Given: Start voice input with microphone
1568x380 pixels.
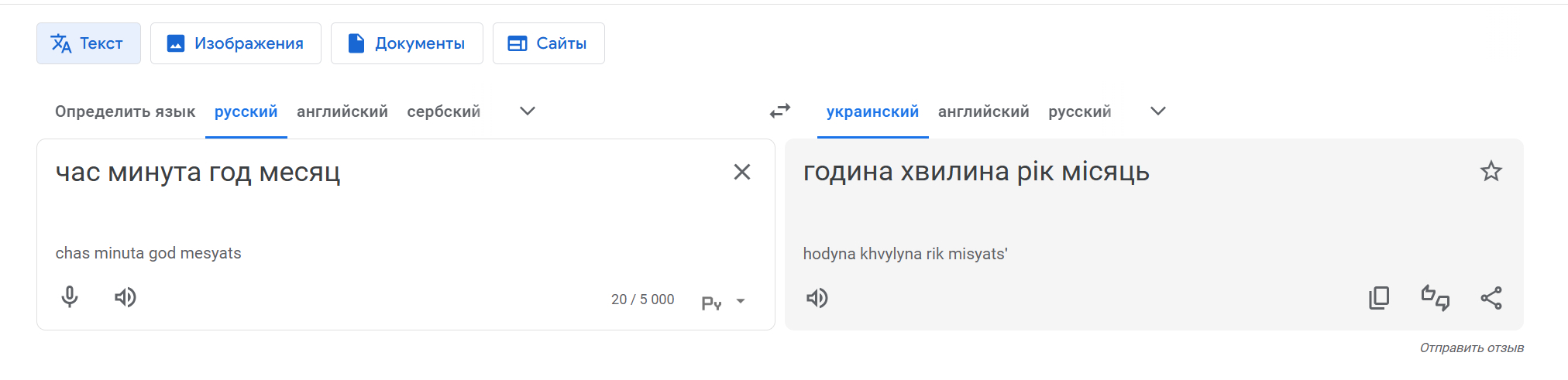Looking at the screenshot, I should (70, 297).
